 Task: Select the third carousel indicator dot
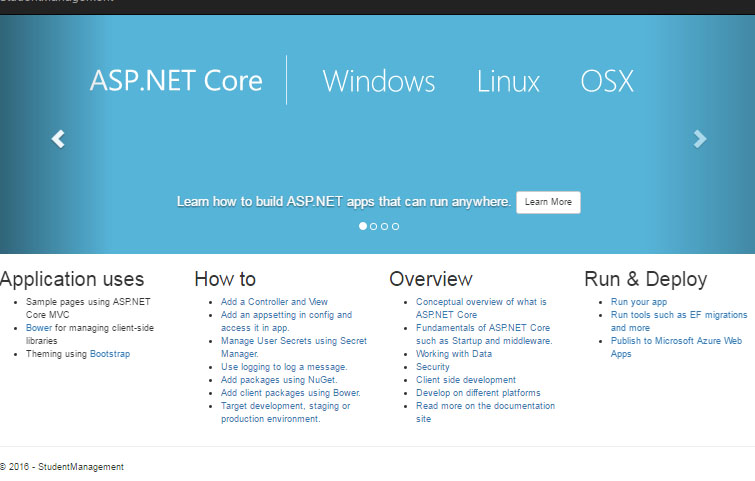384,226
